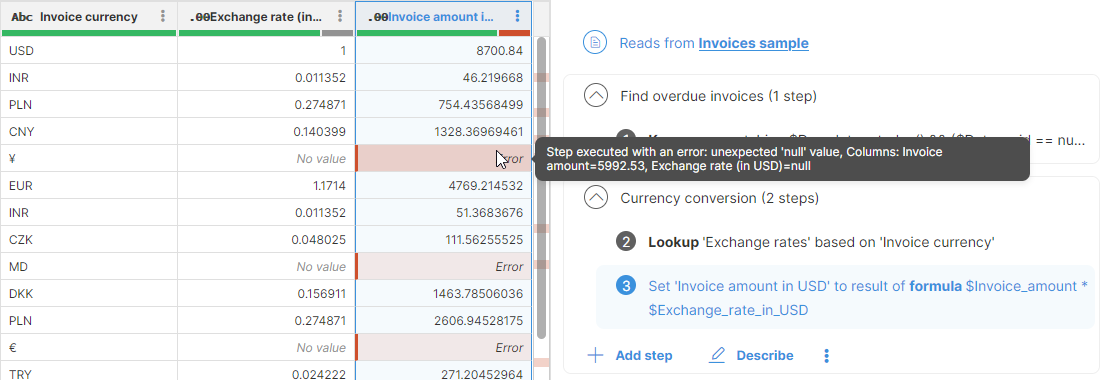
Task: Open the Invoices sample link
Action: coord(753,43)
